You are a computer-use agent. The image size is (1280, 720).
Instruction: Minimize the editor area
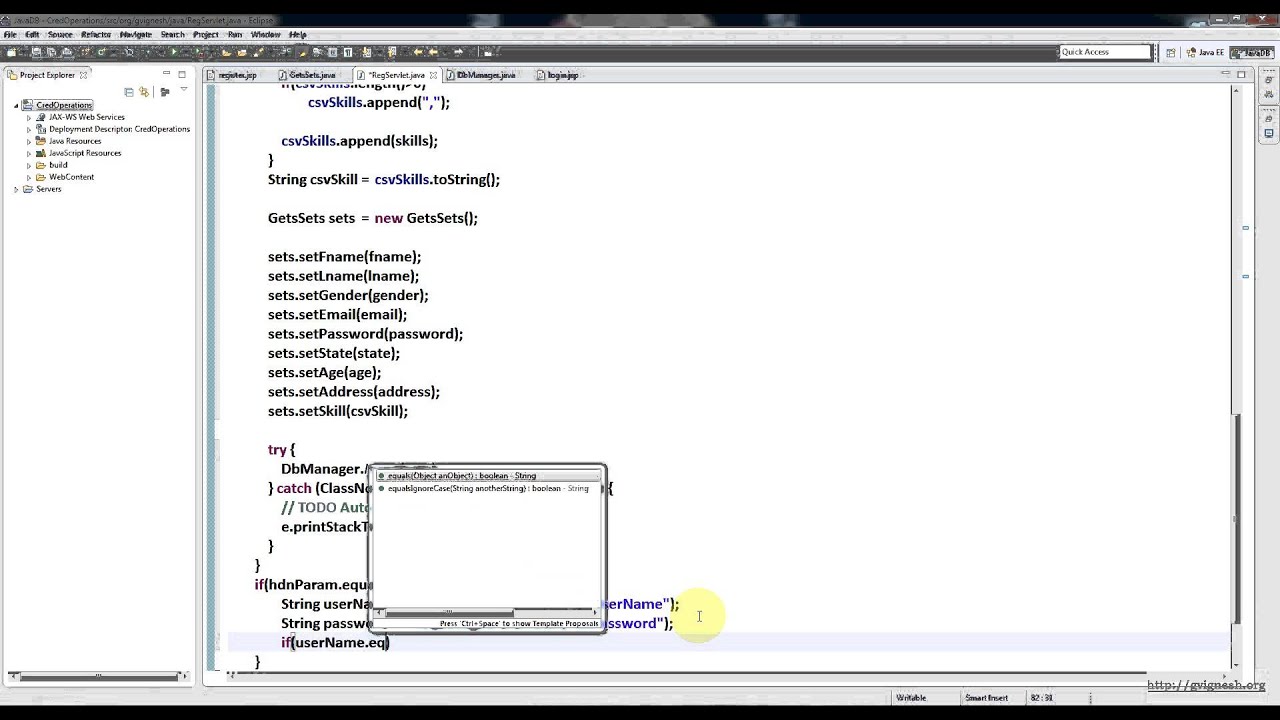(1226, 74)
